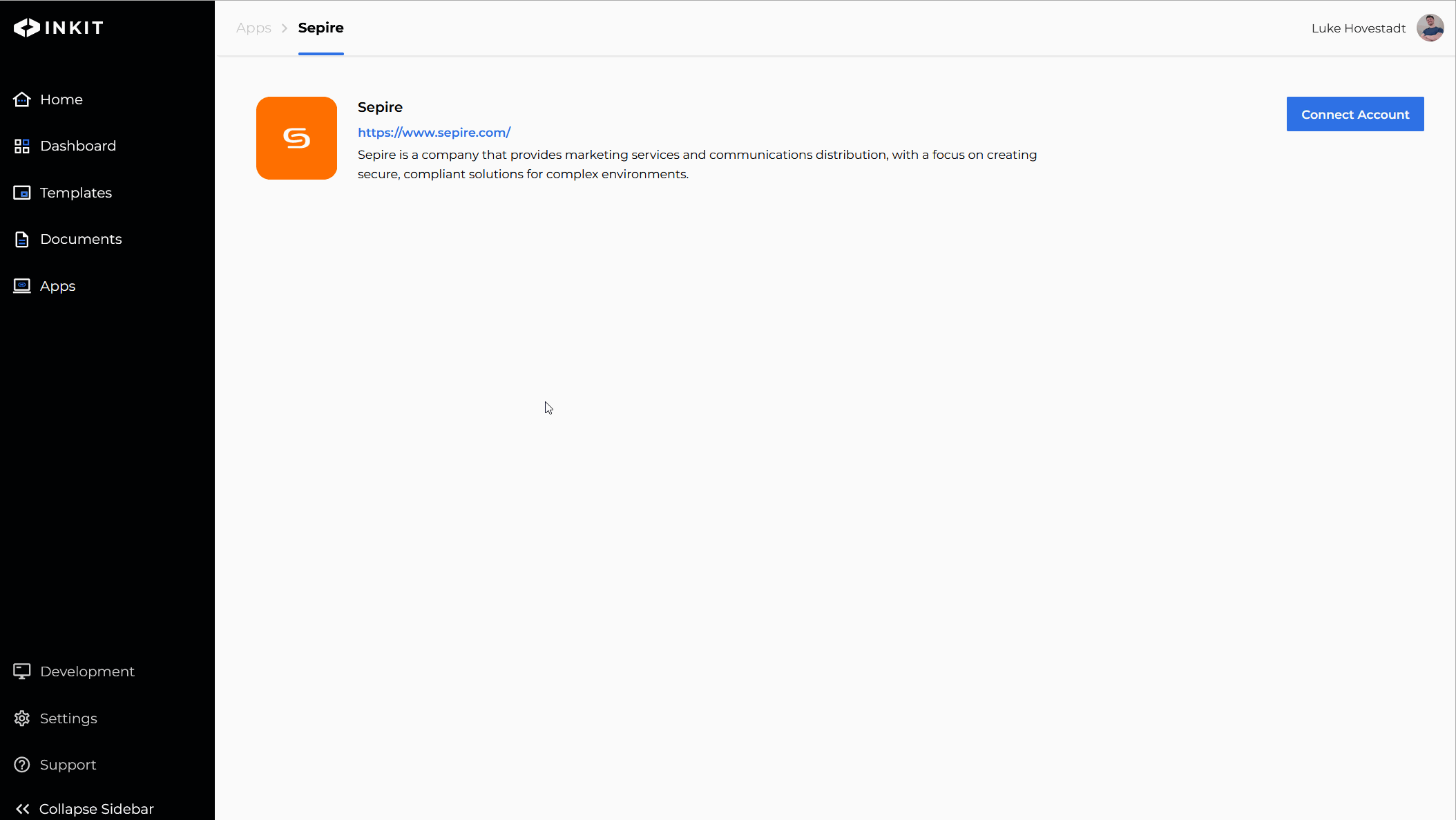Click the Dashboard grid icon

(x=22, y=146)
